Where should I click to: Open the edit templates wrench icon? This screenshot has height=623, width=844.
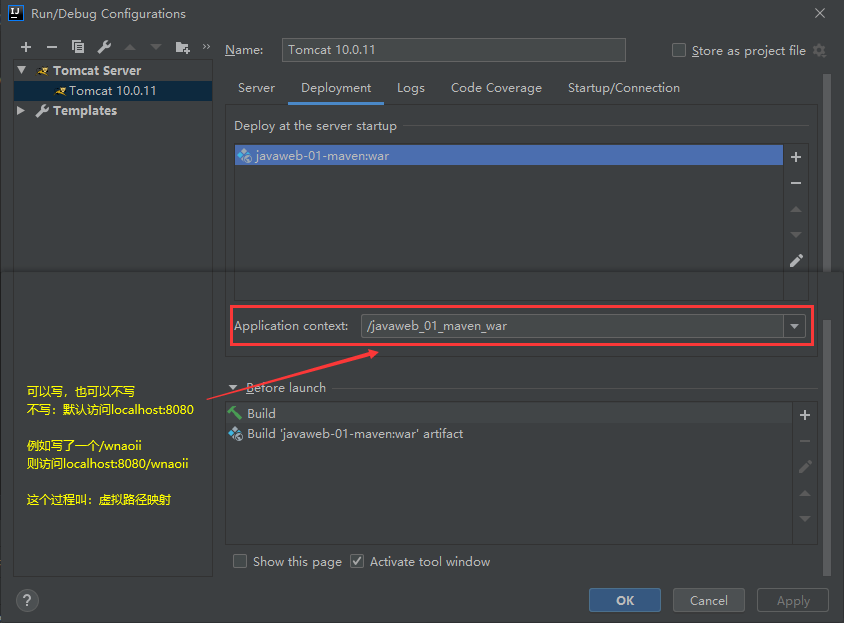[x=104, y=47]
